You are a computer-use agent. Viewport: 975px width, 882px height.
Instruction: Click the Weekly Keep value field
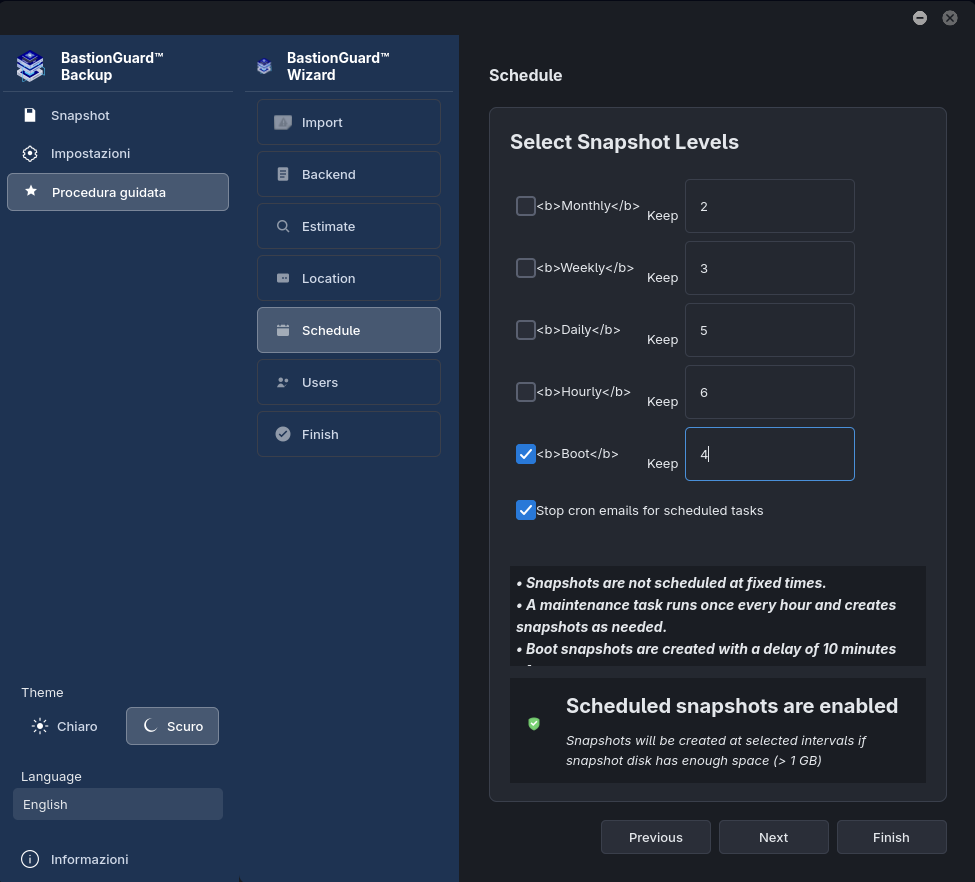[x=770, y=268]
